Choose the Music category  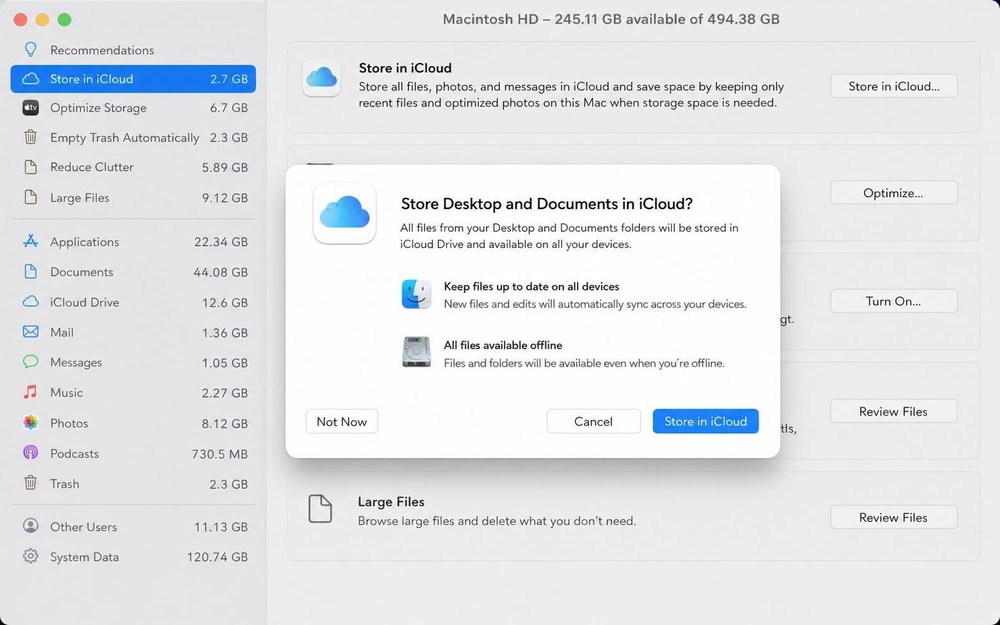(x=133, y=392)
